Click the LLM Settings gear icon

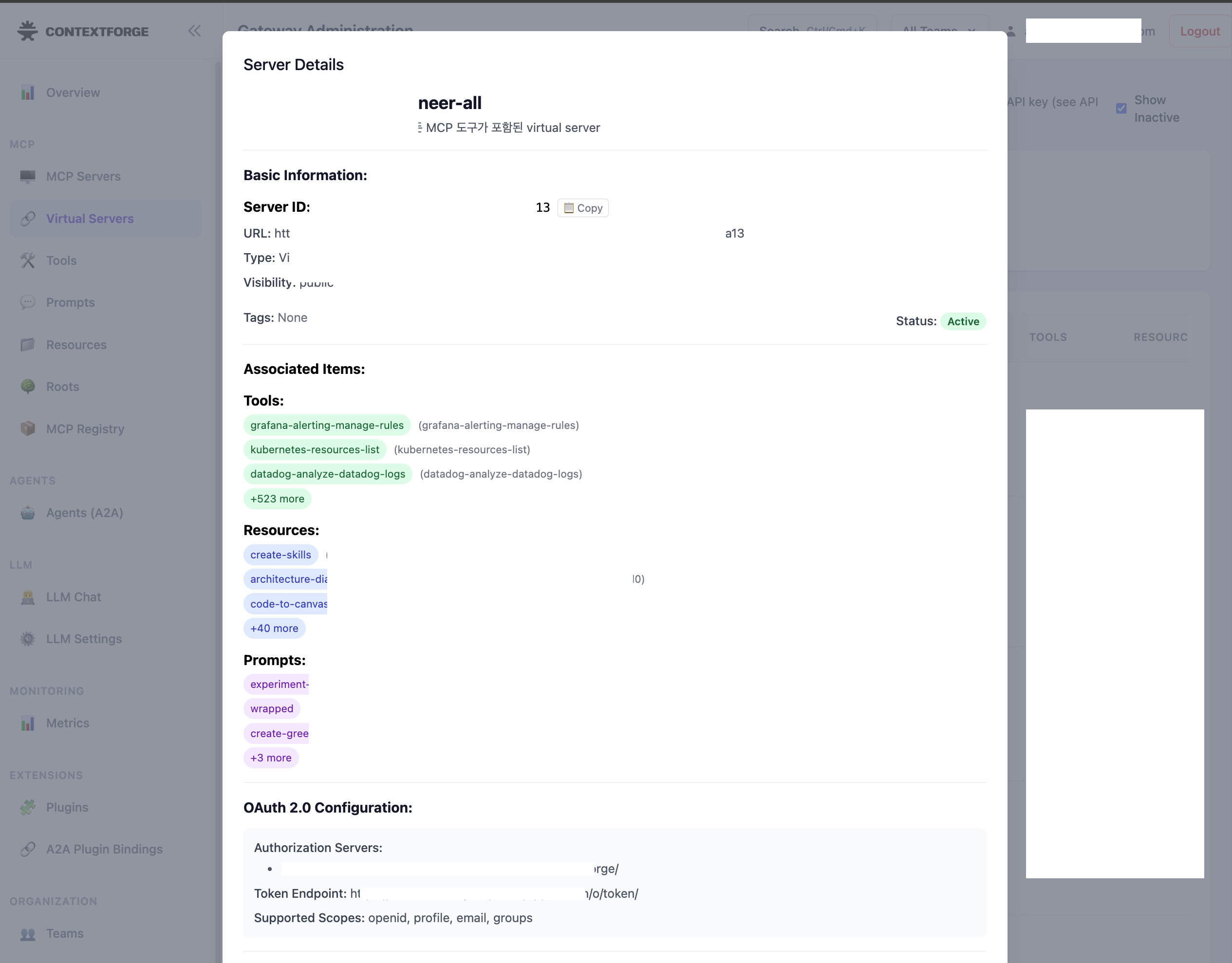pyautogui.click(x=28, y=639)
